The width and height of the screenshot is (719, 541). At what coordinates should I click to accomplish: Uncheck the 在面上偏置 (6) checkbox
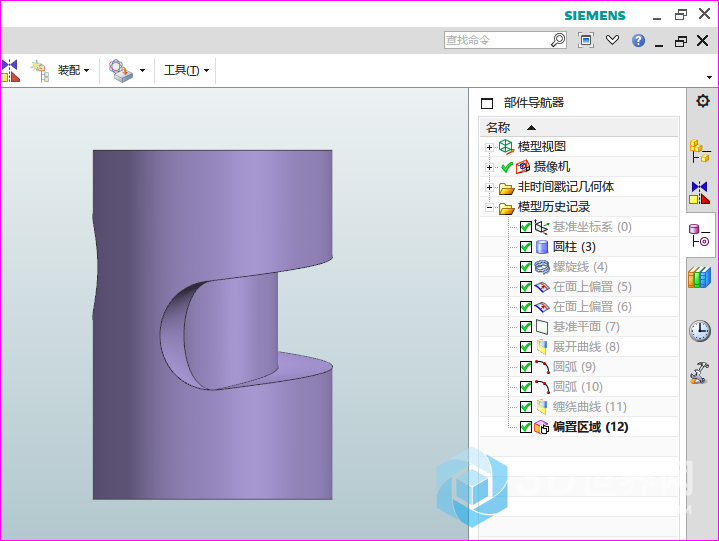[525, 307]
